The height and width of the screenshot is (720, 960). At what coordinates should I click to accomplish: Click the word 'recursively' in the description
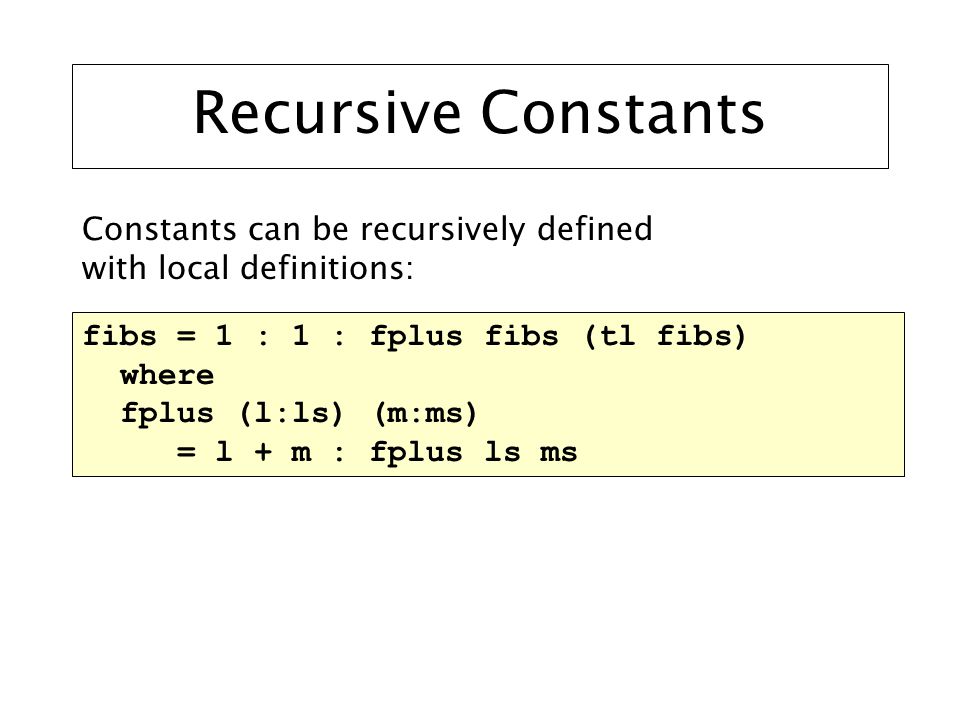point(443,230)
